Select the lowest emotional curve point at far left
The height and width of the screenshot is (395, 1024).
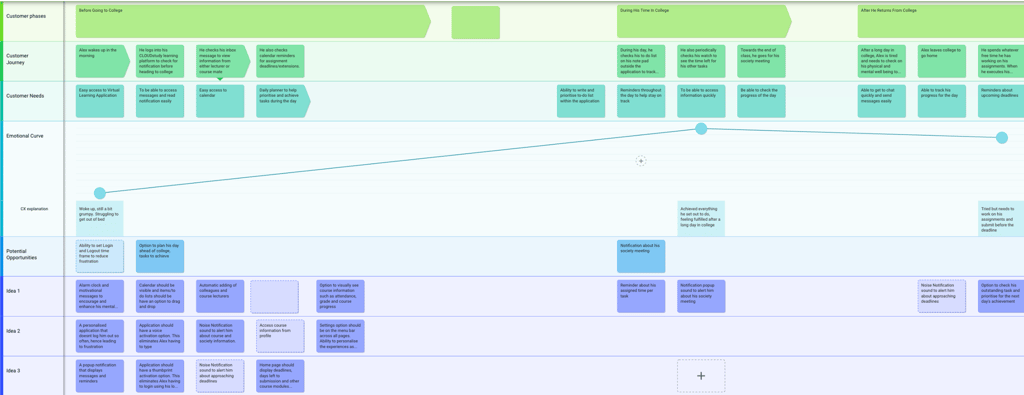(x=100, y=193)
